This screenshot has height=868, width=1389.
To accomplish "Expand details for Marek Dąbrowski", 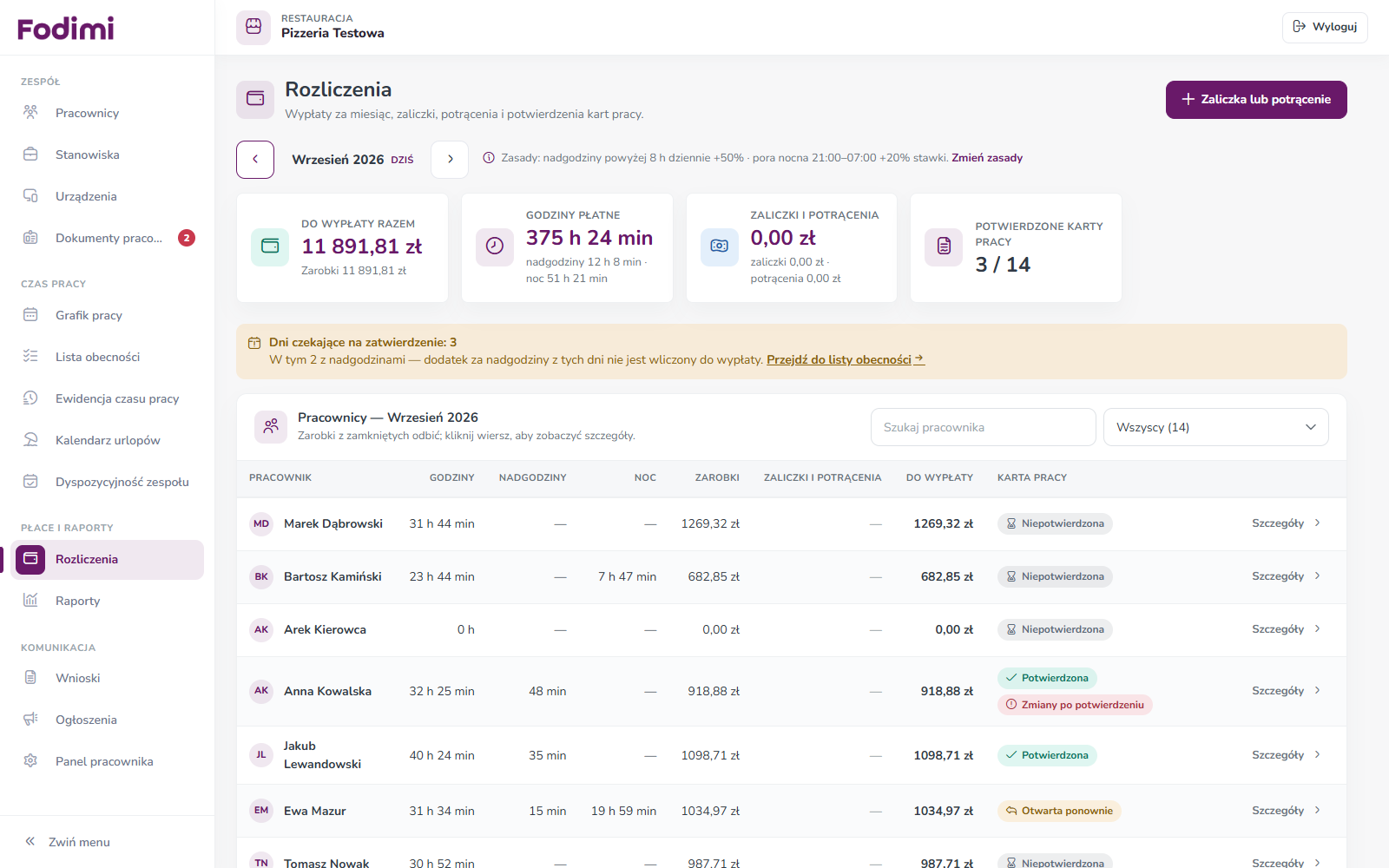I will tap(1286, 523).
